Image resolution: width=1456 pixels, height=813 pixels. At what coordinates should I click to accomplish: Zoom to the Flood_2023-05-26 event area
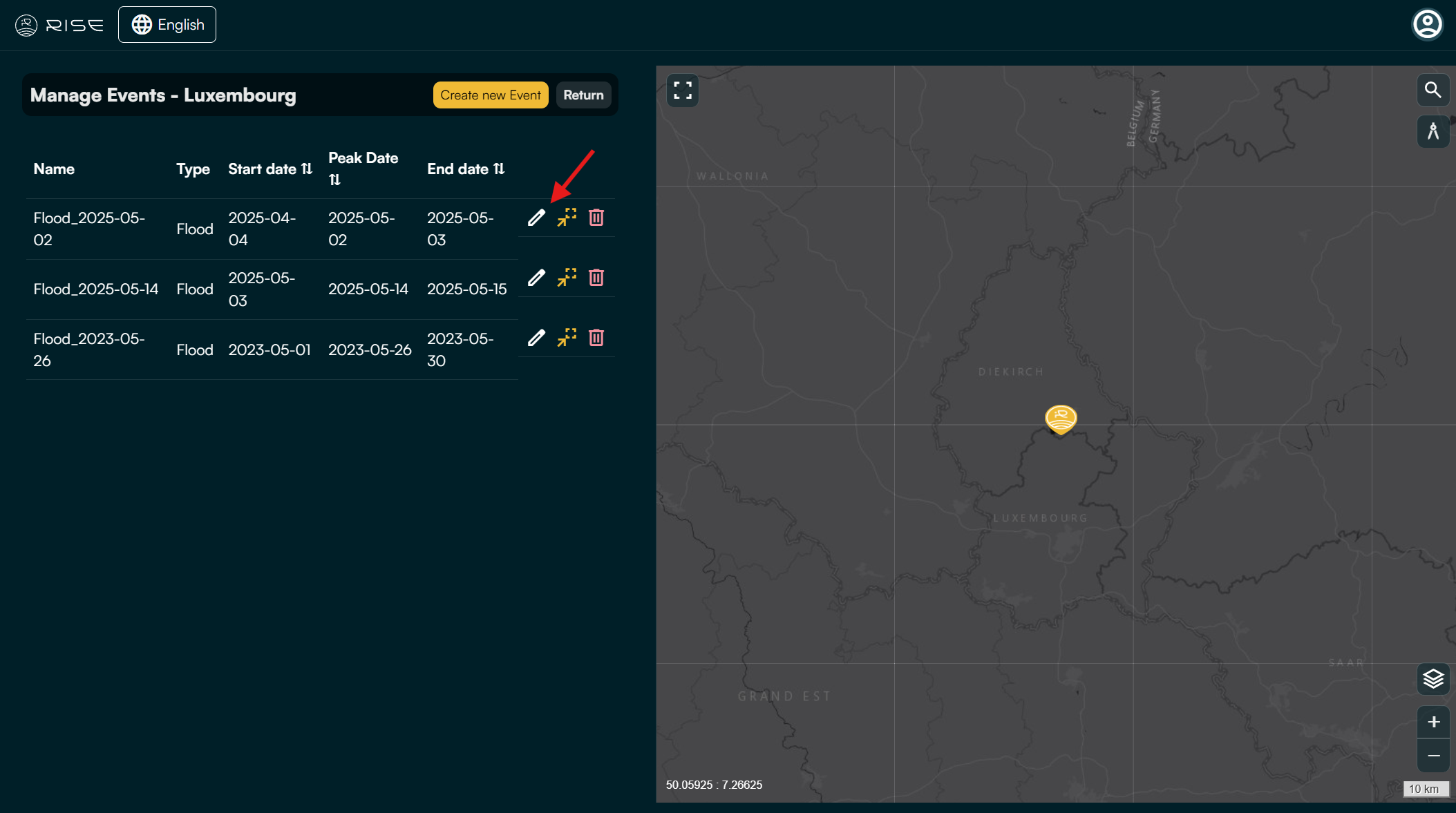pos(567,338)
